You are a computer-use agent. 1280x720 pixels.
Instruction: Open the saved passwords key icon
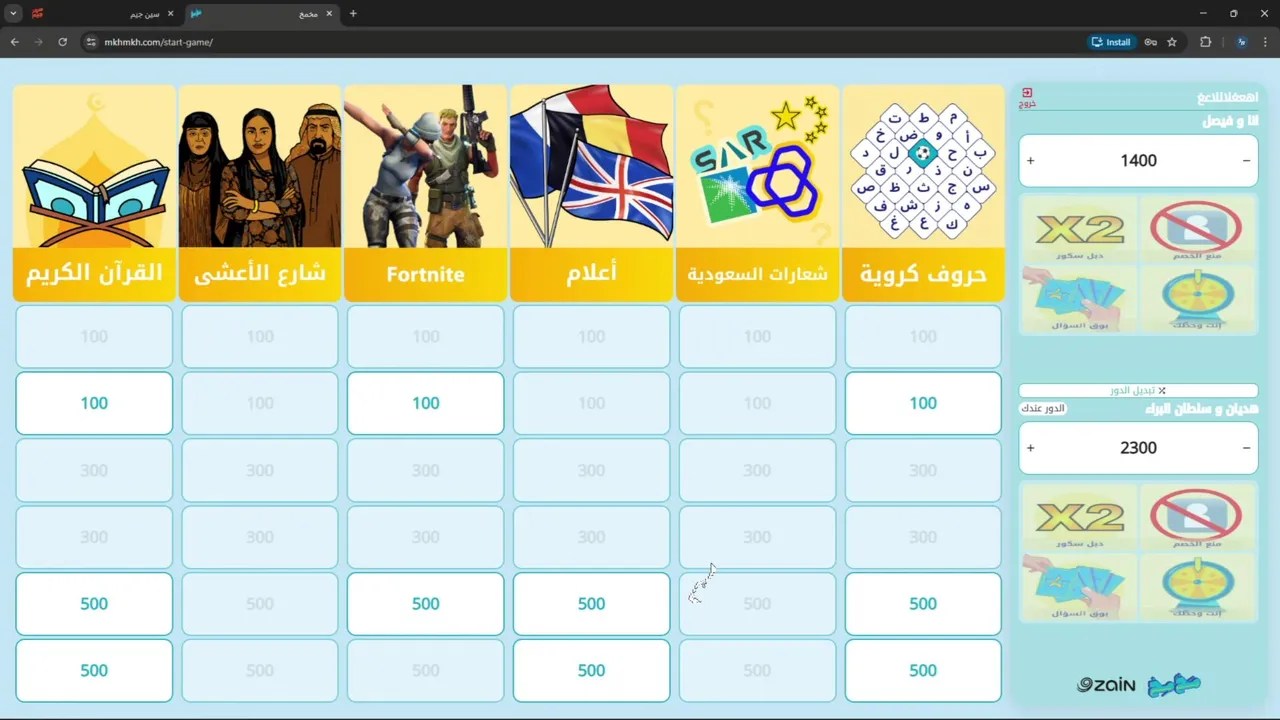point(1151,42)
